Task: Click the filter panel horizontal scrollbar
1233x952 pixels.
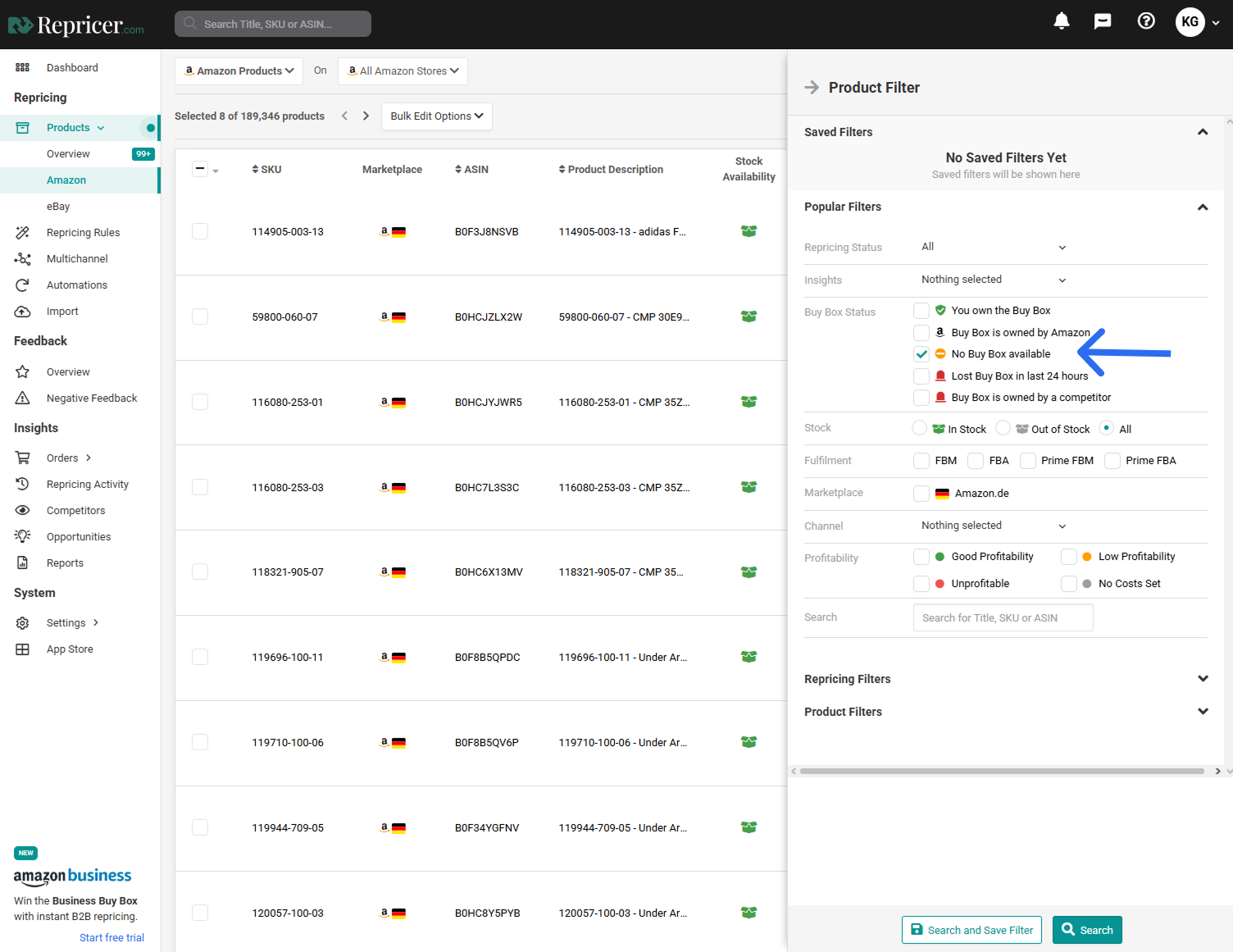Action: point(1002,771)
